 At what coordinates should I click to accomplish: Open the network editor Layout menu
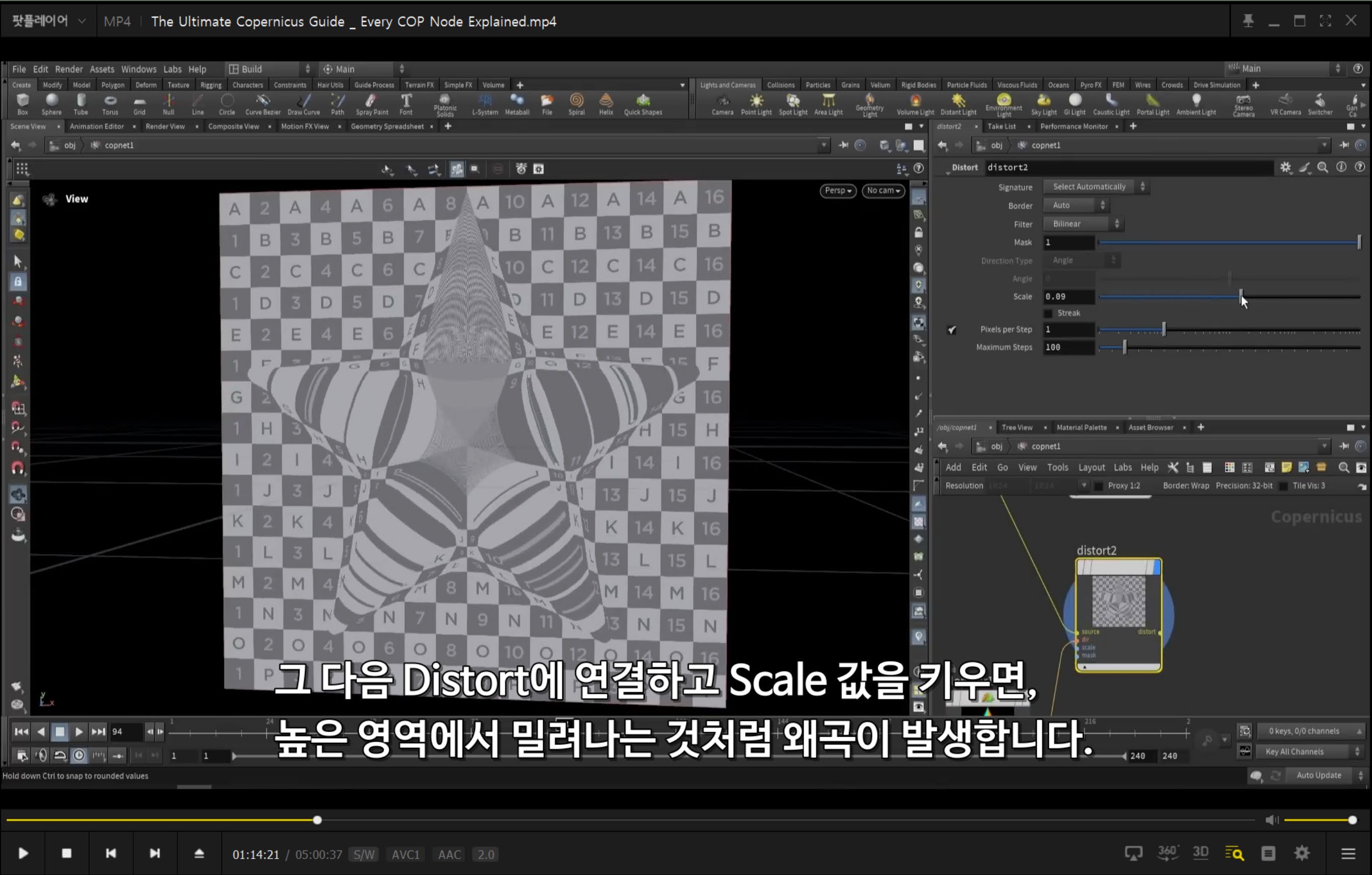(x=1091, y=468)
